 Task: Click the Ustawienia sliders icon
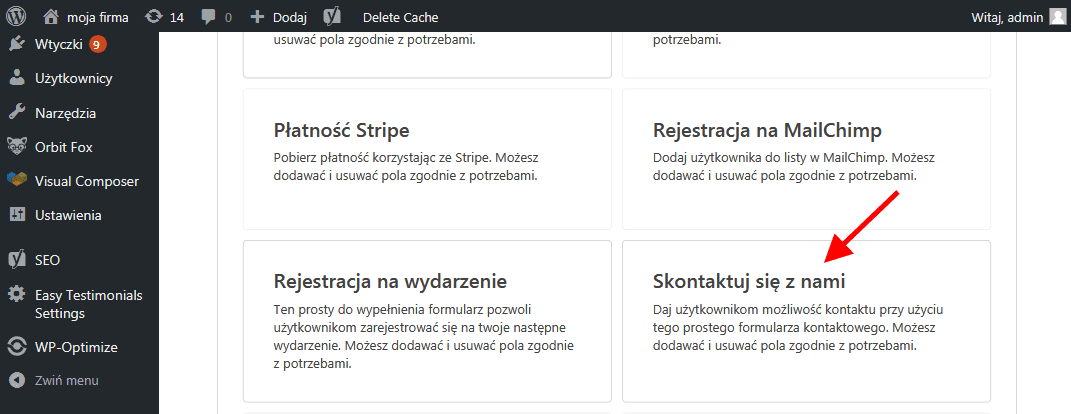pyautogui.click(x=16, y=215)
